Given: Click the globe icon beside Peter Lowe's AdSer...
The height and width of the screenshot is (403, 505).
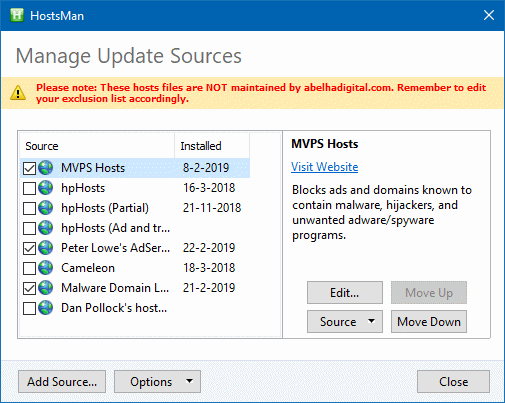Looking at the screenshot, I should [45, 248].
